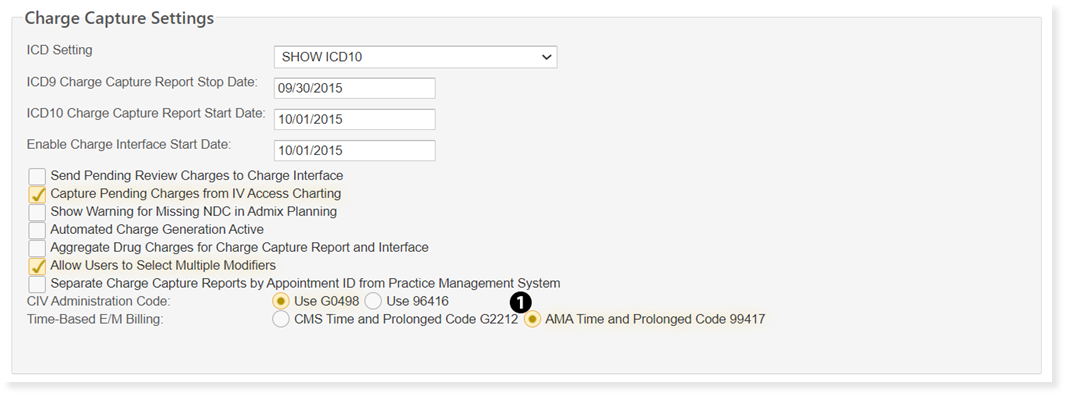Toggle Automated Charge Generation Active checkbox
The width and height of the screenshot is (1065, 394).
tap(37, 230)
